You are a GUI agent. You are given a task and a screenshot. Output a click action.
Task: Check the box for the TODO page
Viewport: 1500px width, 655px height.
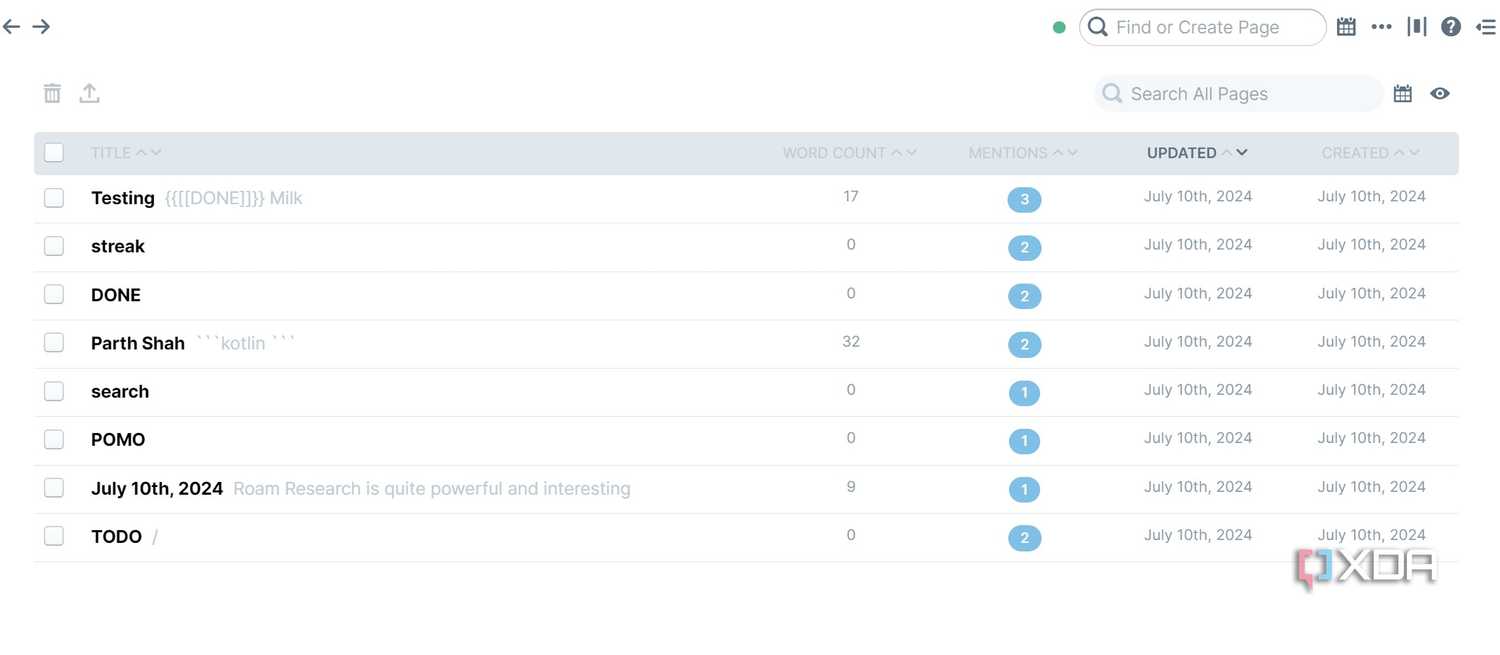click(x=54, y=536)
